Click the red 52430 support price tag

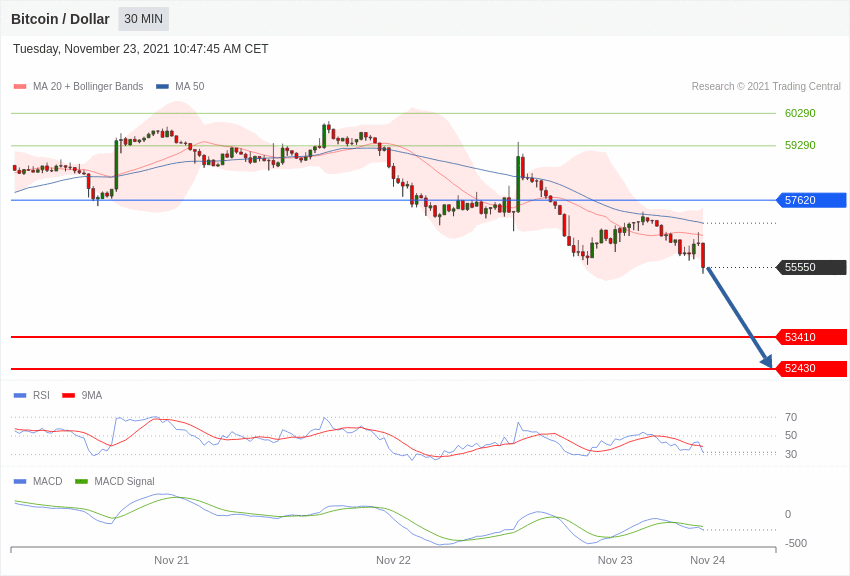812,368
